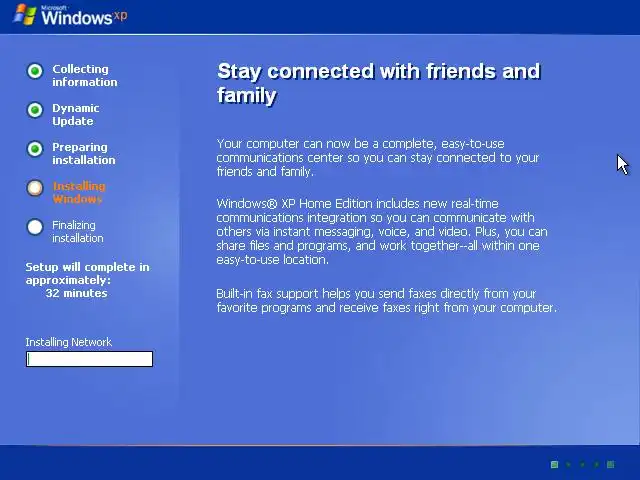Click the paragraph beginning 'Your computer can now'

click(x=378, y=158)
